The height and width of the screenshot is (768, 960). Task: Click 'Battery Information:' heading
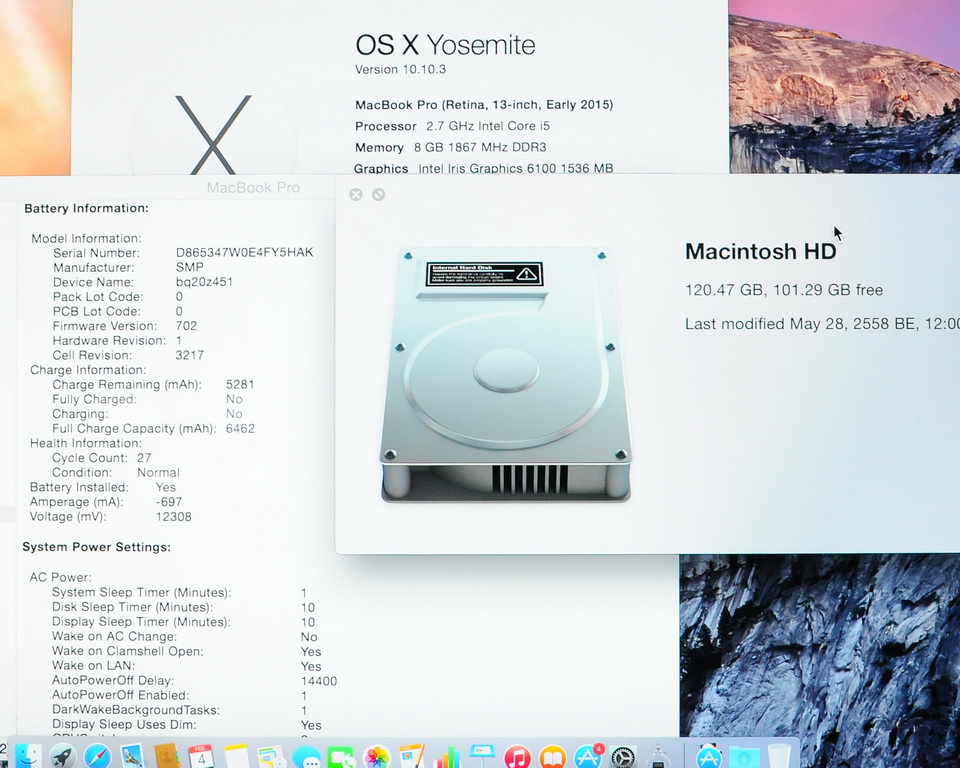(86, 208)
